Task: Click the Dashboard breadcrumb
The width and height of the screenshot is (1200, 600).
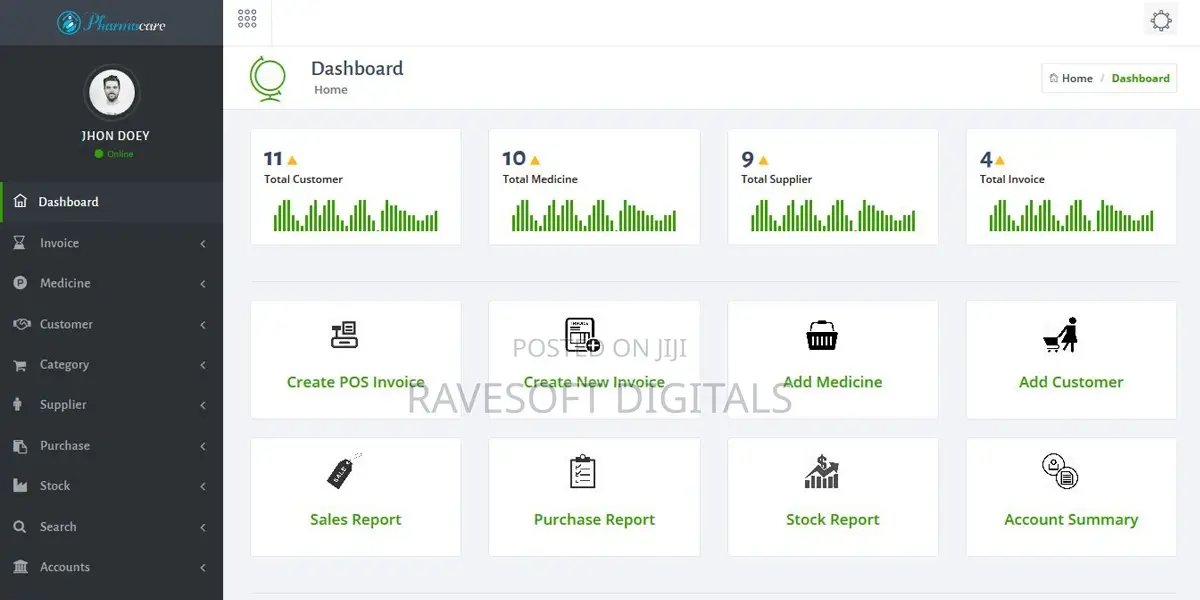Action: (1140, 78)
